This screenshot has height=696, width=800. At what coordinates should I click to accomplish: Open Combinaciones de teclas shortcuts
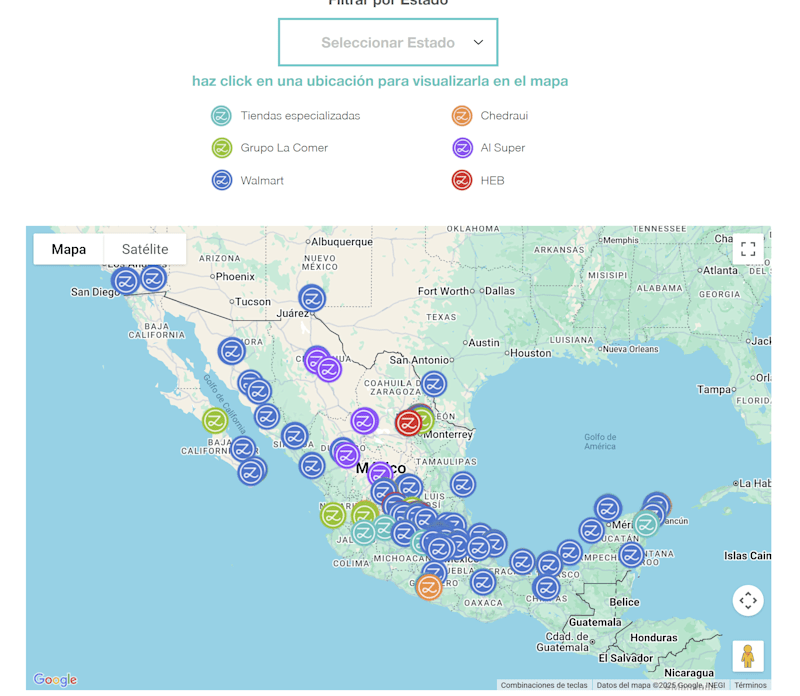coord(544,685)
